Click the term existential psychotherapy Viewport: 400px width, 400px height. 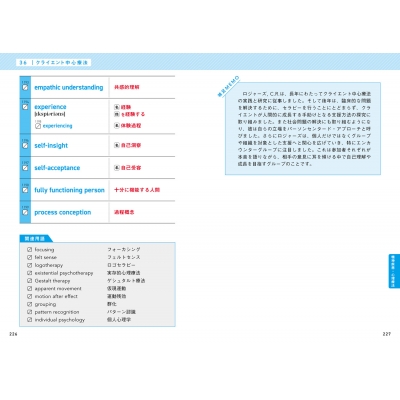click(64, 273)
